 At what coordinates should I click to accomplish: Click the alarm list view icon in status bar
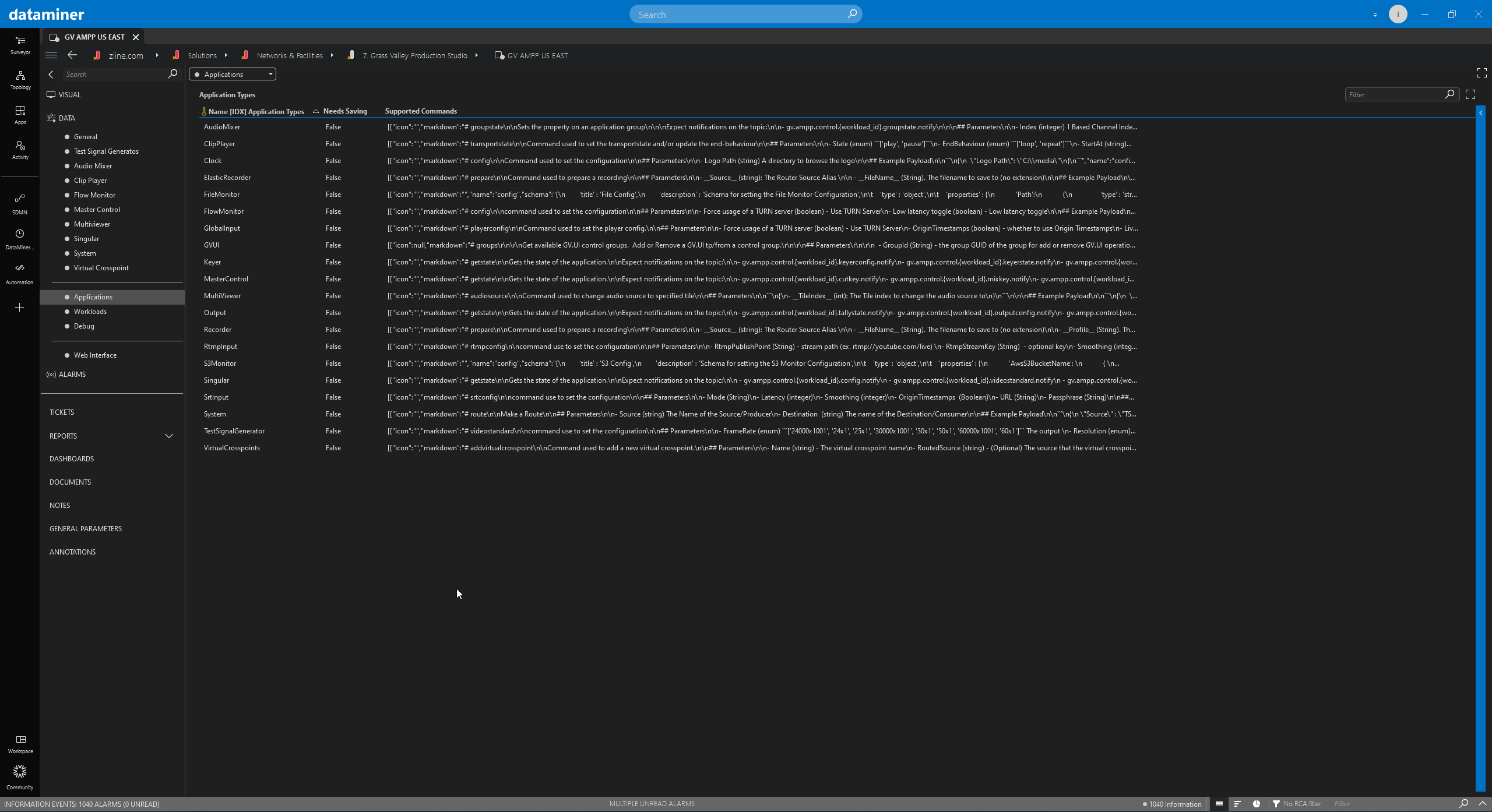click(x=1219, y=804)
